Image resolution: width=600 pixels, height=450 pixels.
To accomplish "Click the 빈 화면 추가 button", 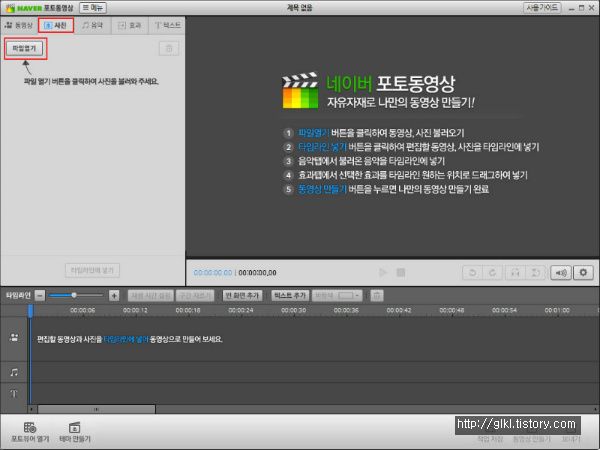I will (243, 295).
